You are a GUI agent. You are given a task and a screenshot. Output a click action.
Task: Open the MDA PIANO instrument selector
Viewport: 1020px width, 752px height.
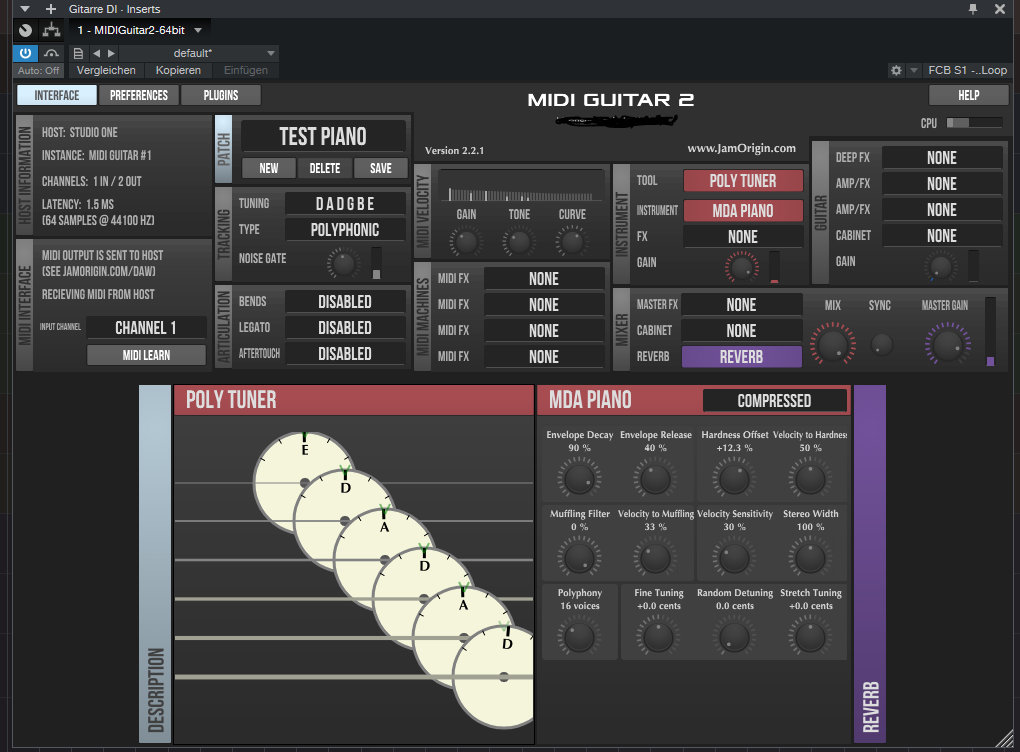click(743, 211)
